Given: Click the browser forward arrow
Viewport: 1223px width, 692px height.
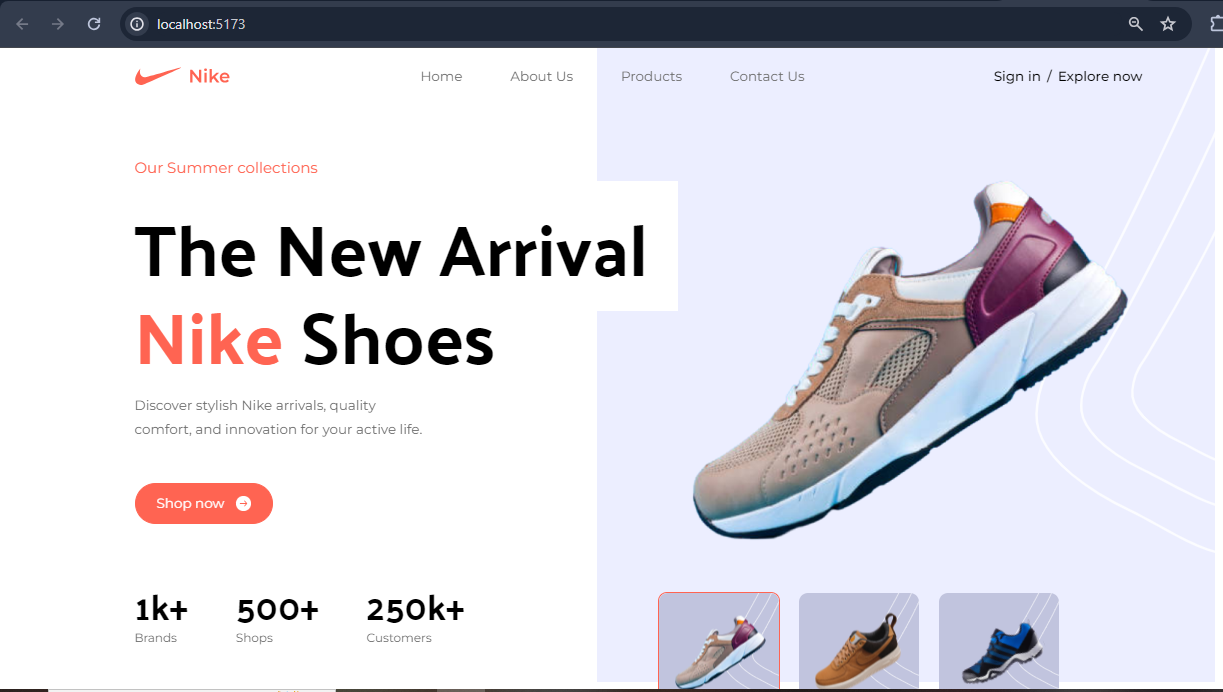Looking at the screenshot, I should click(x=58, y=24).
